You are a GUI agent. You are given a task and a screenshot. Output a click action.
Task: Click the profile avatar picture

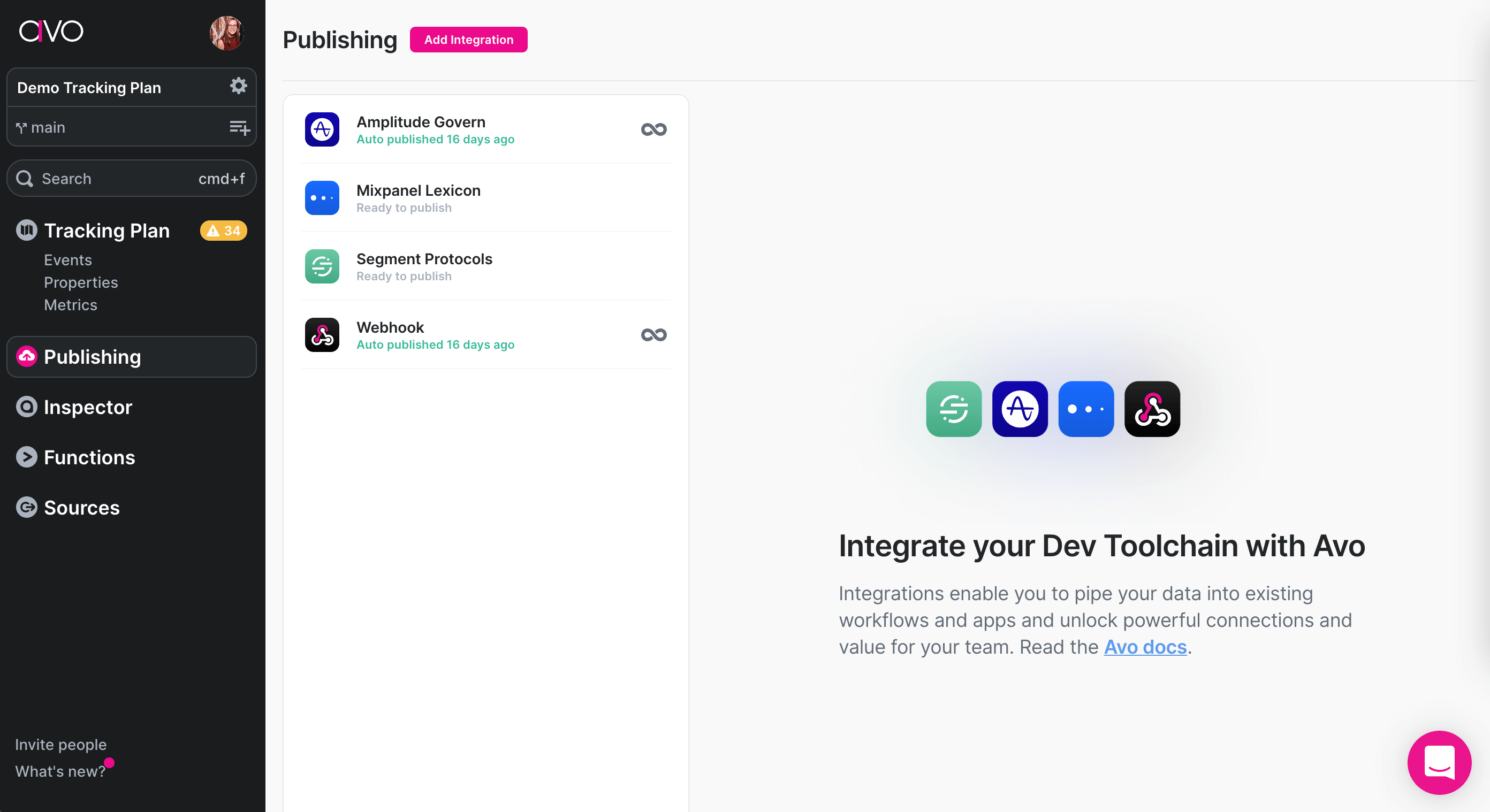tap(226, 33)
